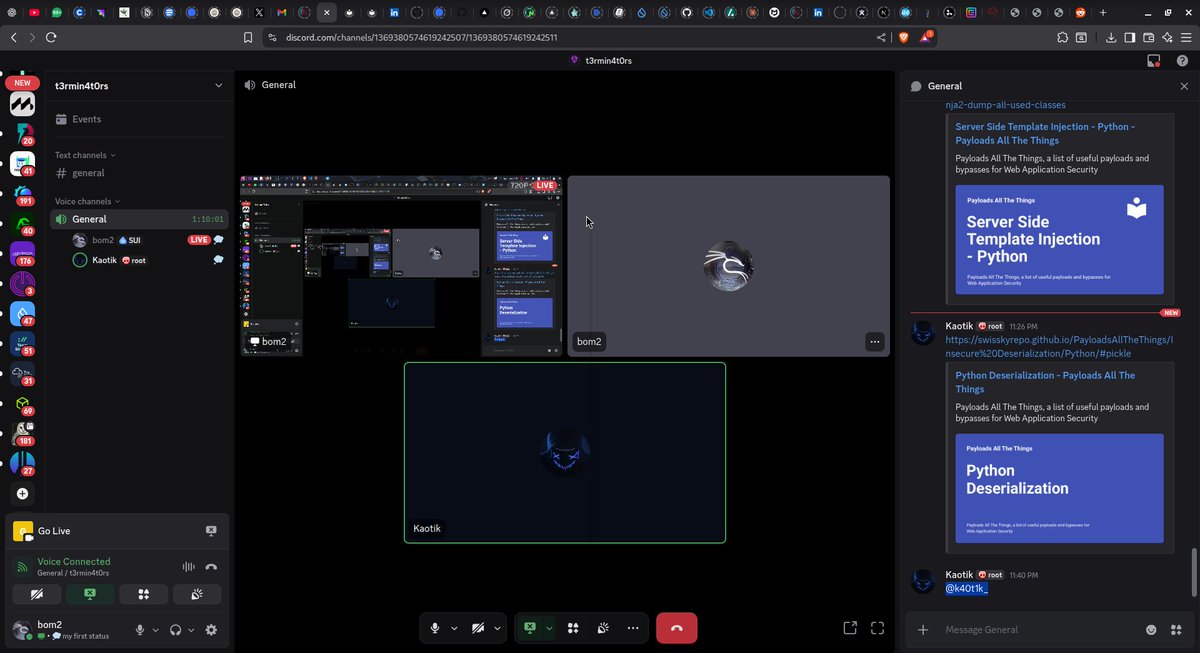Pop out the call window
Image resolution: width=1200 pixels, height=653 pixels.
click(x=850, y=628)
